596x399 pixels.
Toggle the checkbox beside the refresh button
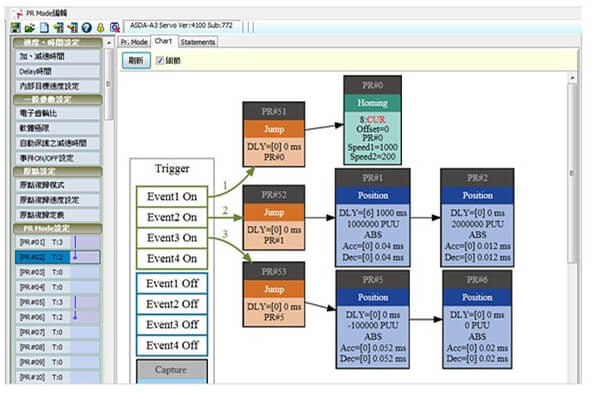pyautogui.click(x=160, y=60)
